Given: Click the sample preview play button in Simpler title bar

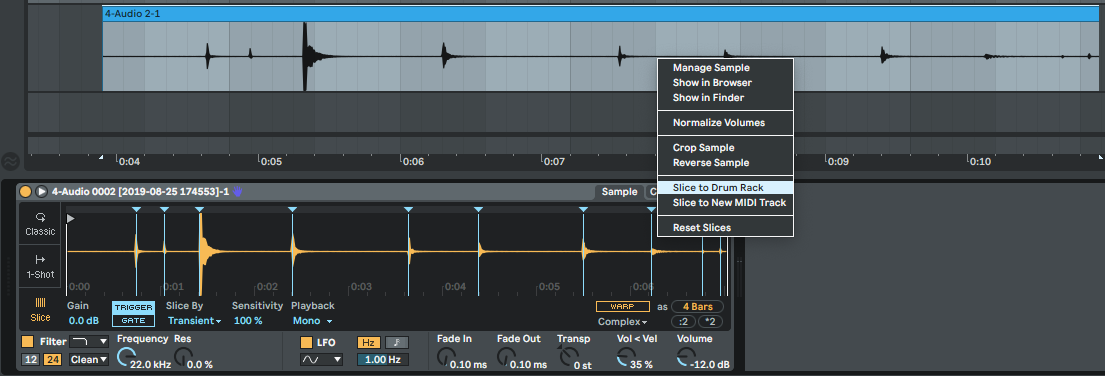Looking at the screenshot, I should coord(42,192).
